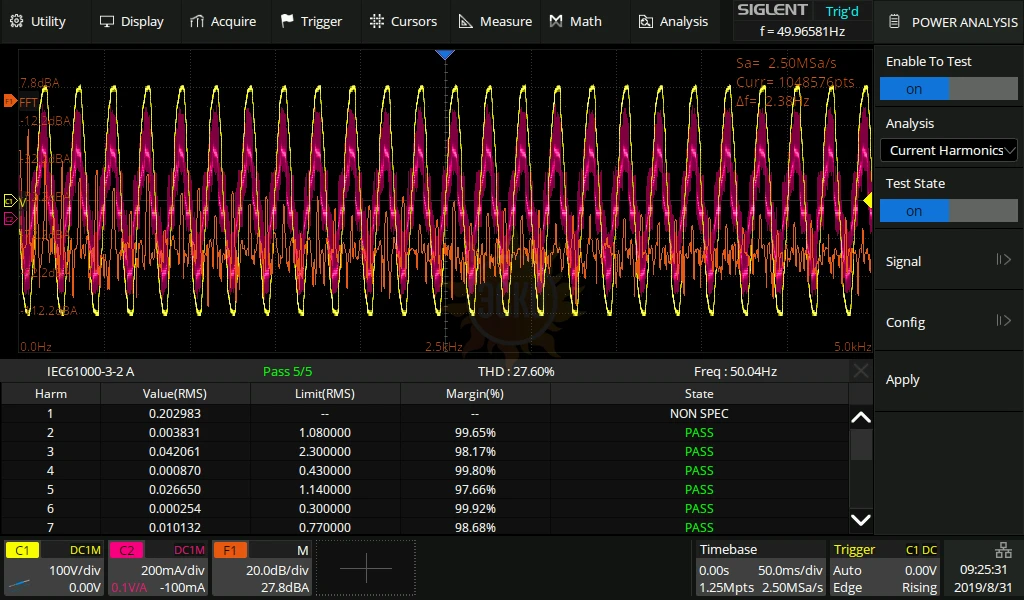This screenshot has width=1024, height=600.
Task: Click the Measure ruler icon
Action: [x=466, y=21]
